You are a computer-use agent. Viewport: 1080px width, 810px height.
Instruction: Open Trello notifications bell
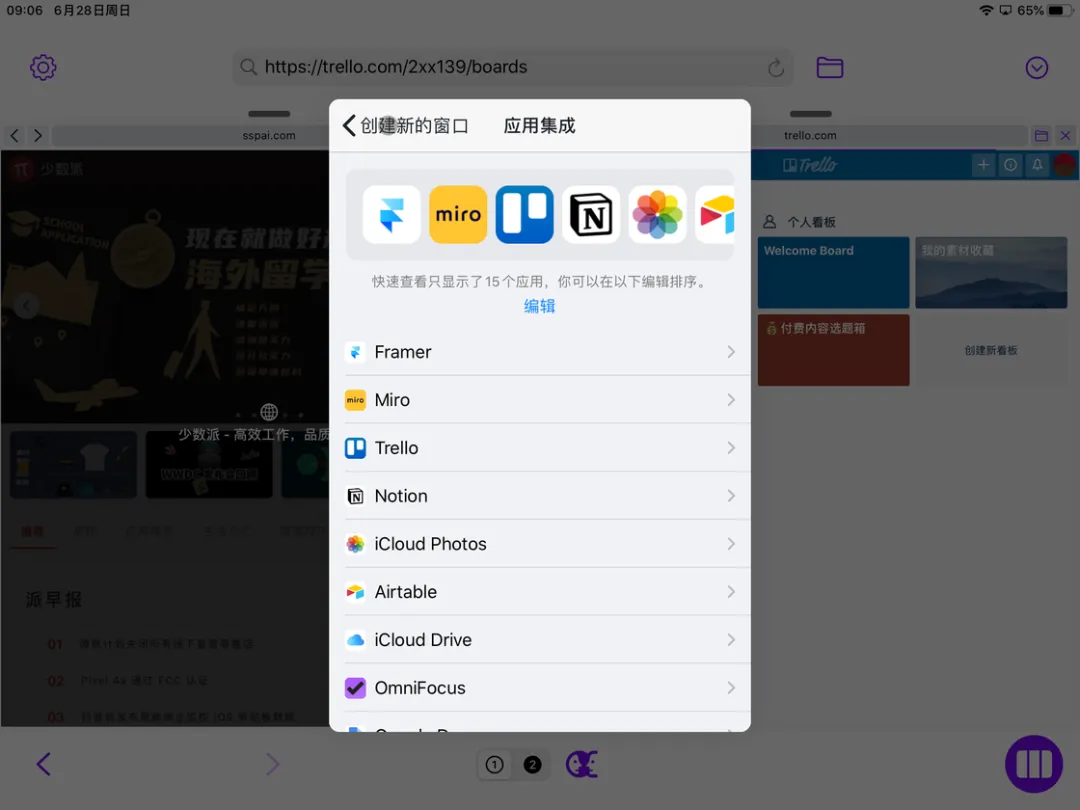1037,165
